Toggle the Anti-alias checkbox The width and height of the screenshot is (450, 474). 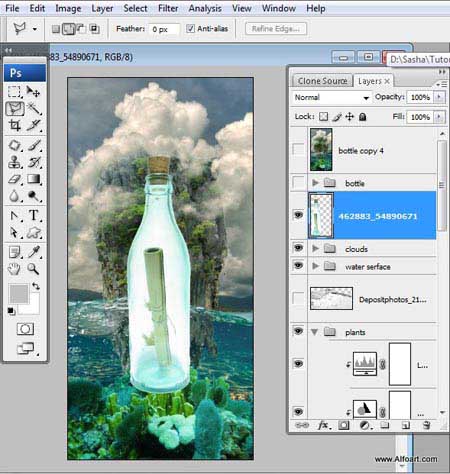[190, 29]
